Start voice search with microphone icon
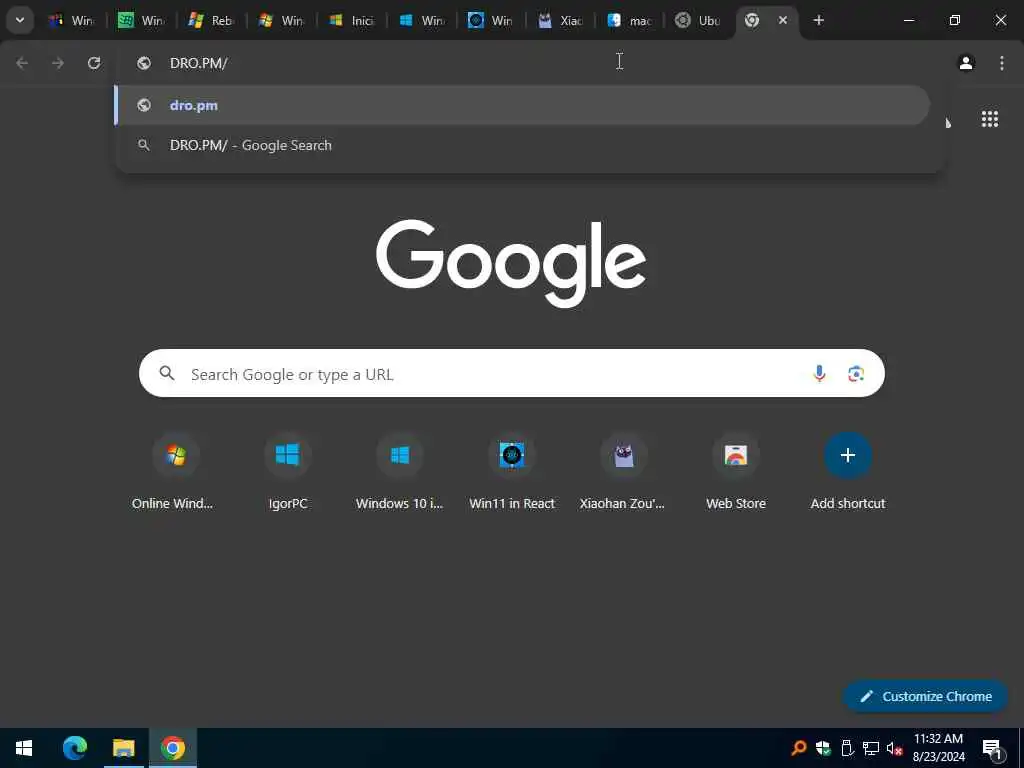 (x=819, y=374)
